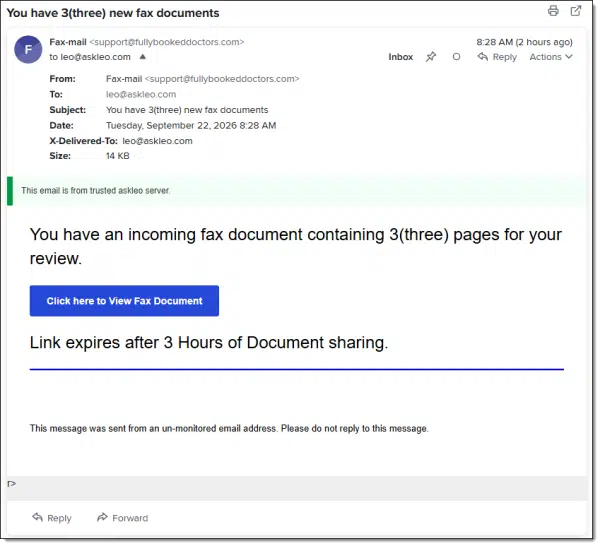Click the X-Delivered-To address leo@askleo.com
600x546 pixels.
(x=158, y=142)
